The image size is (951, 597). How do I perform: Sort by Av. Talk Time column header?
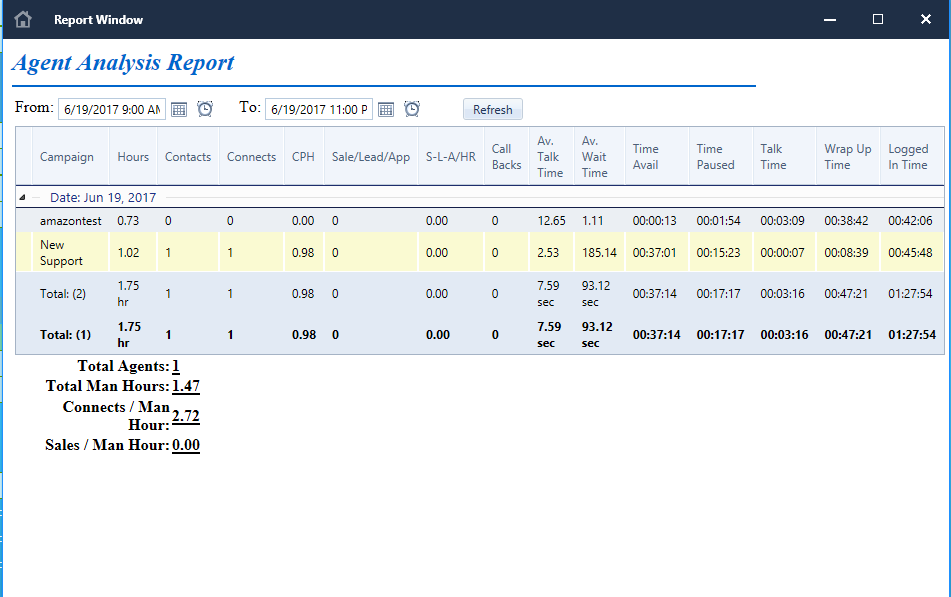[x=550, y=157]
